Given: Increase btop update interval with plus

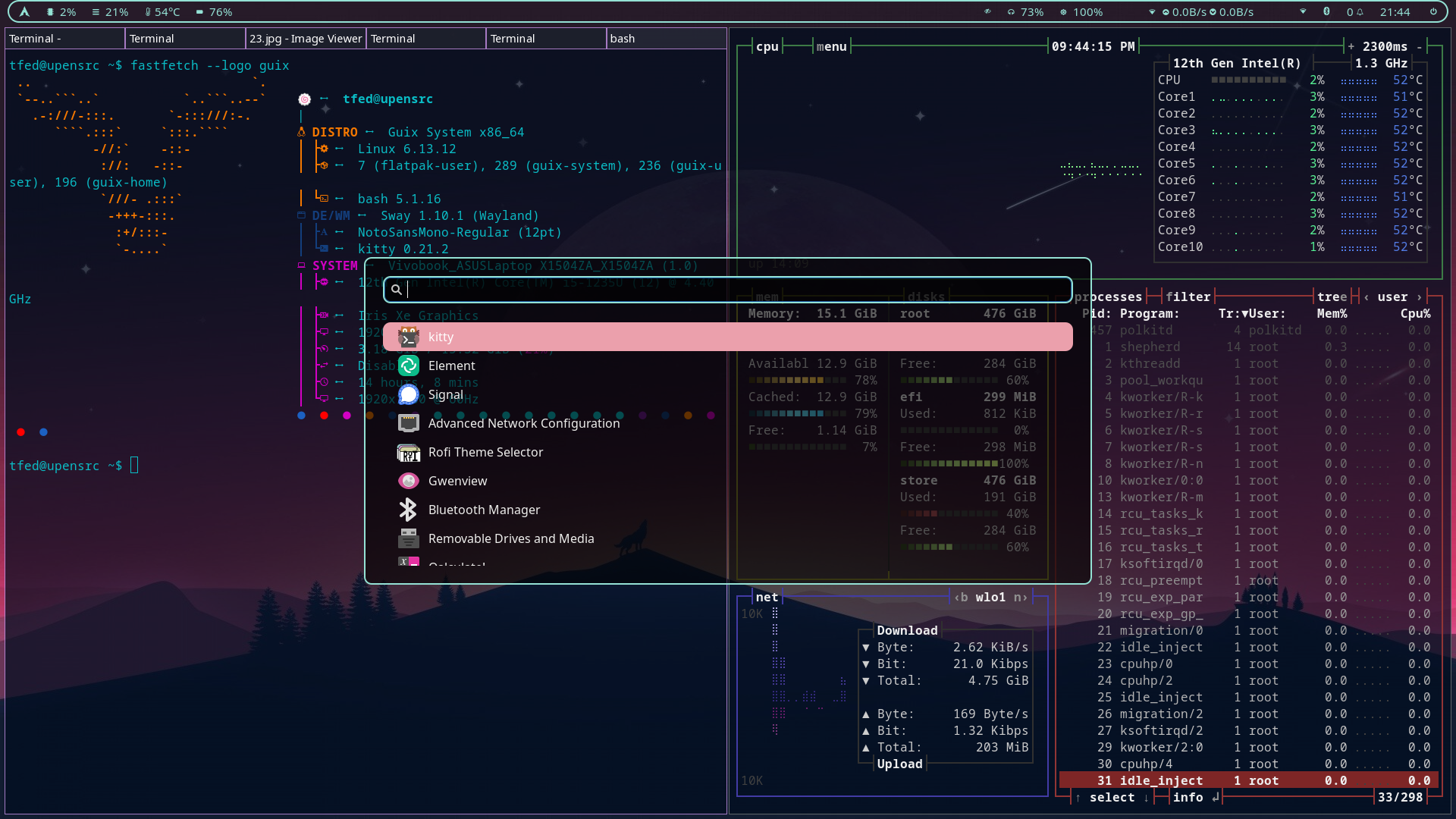Looking at the screenshot, I should coord(1351,46).
